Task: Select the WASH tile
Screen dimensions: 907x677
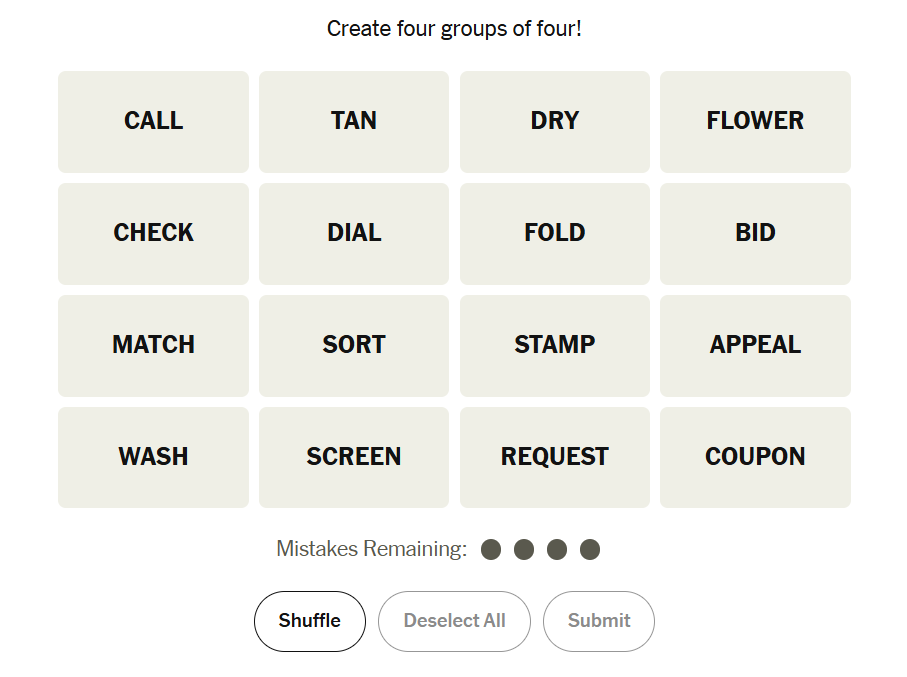Action: coord(153,457)
